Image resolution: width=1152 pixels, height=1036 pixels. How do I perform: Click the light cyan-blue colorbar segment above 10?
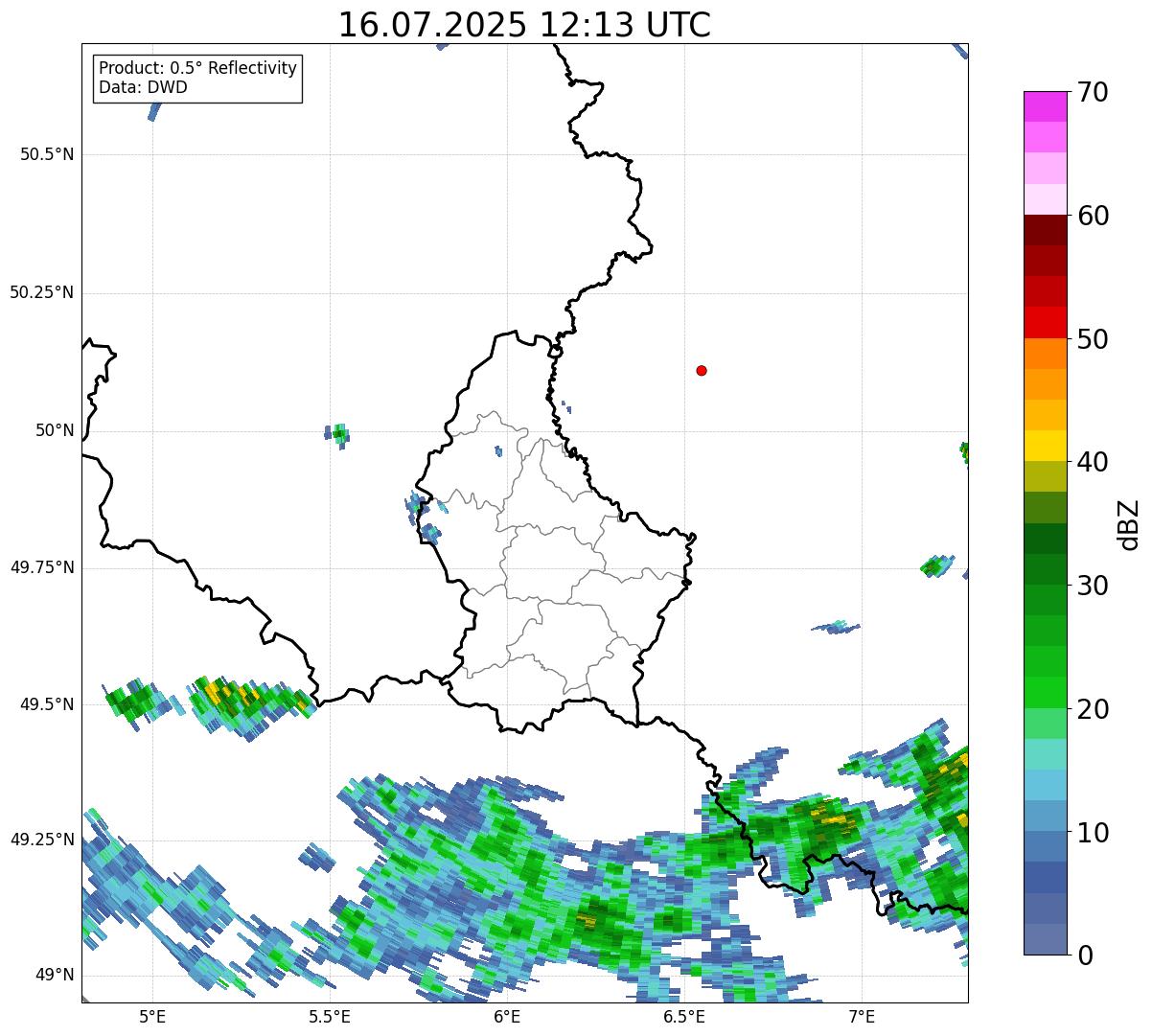pyautogui.click(x=1045, y=786)
